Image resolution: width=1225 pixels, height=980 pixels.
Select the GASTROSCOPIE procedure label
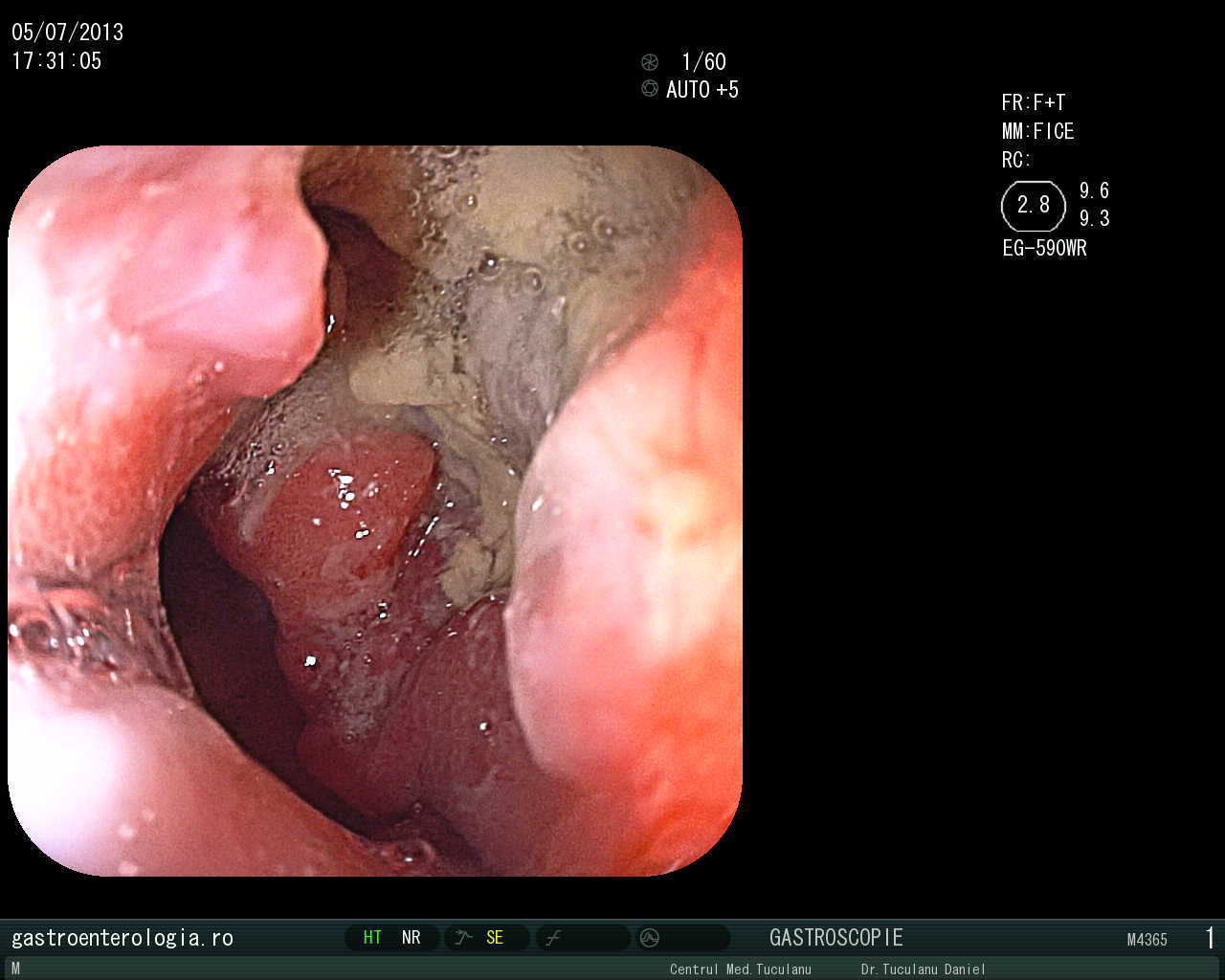point(835,938)
